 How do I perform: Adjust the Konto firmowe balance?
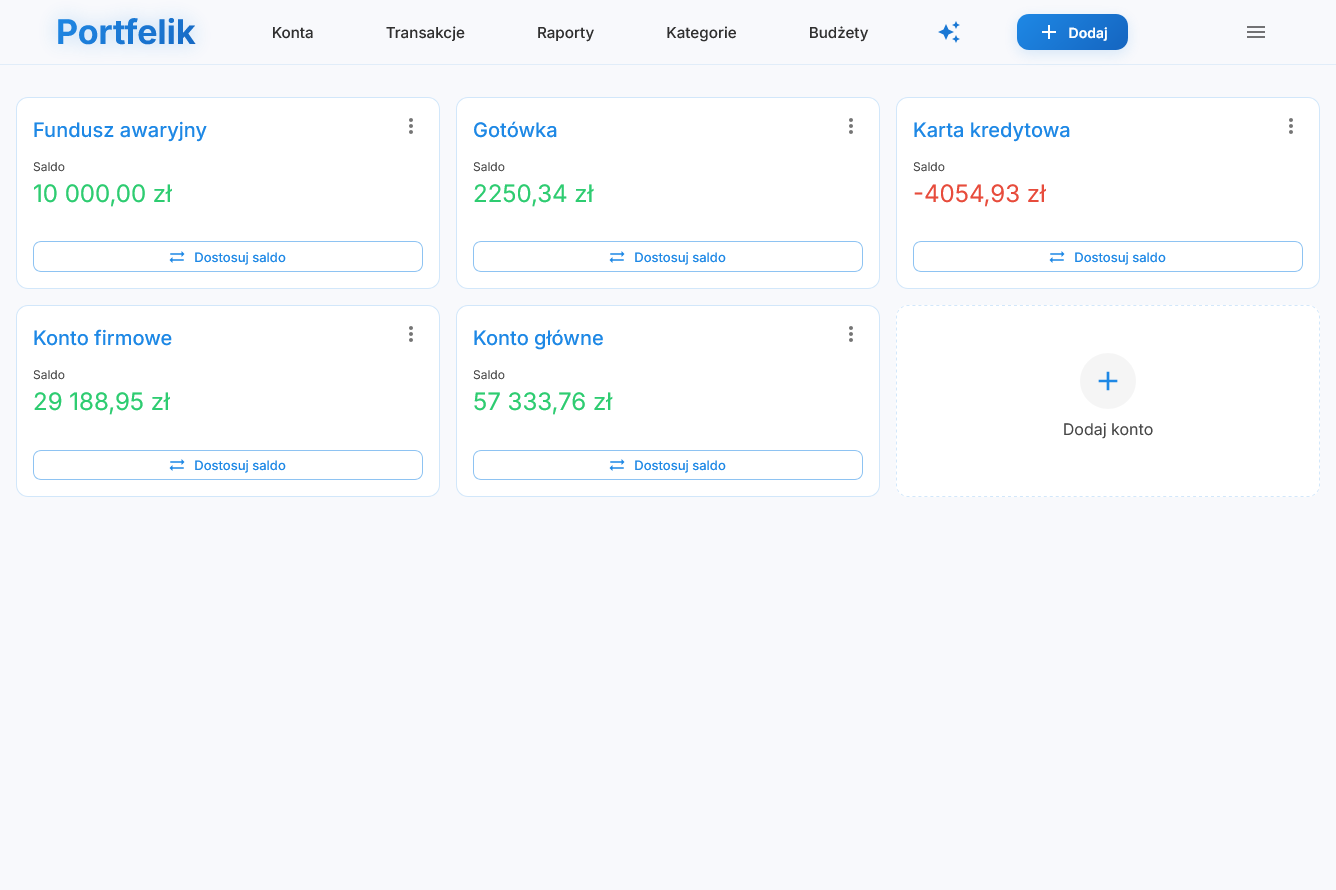[228, 465]
